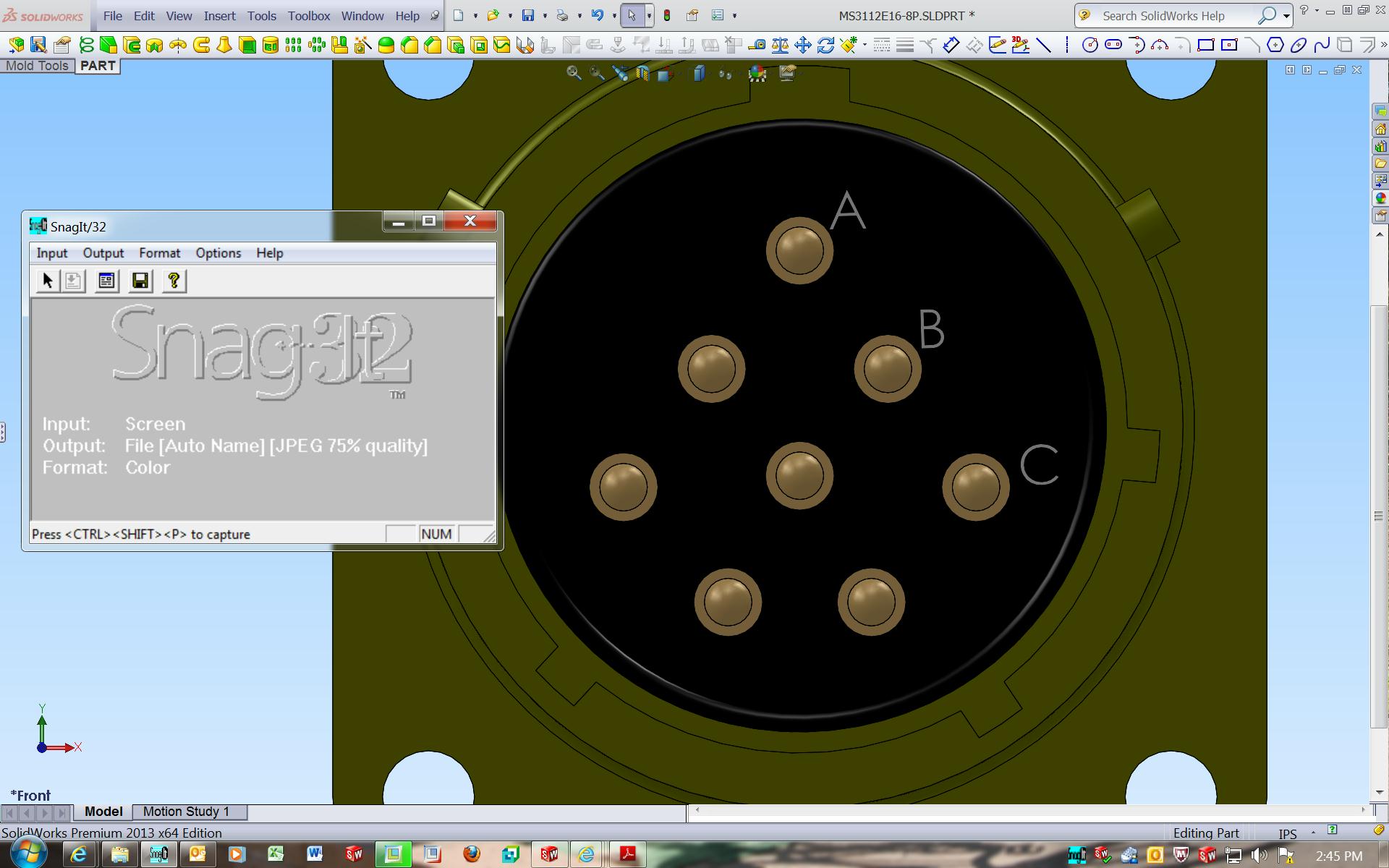Click the SnagIt save floppy icon

point(140,281)
